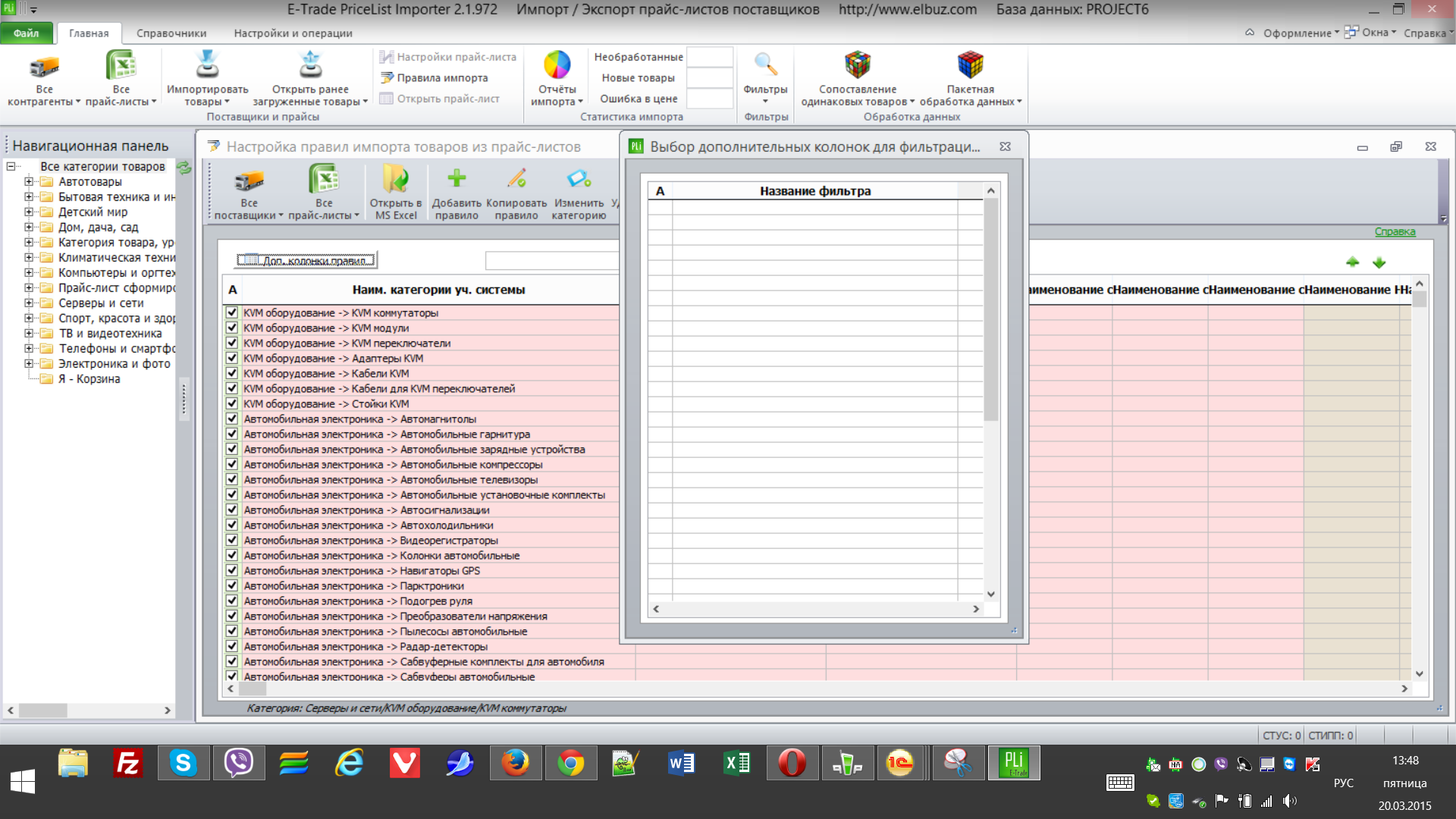Image resolution: width=1456 pixels, height=819 pixels.
Task: Open the Оформление dropdown menu
Action: point(1301,33)
